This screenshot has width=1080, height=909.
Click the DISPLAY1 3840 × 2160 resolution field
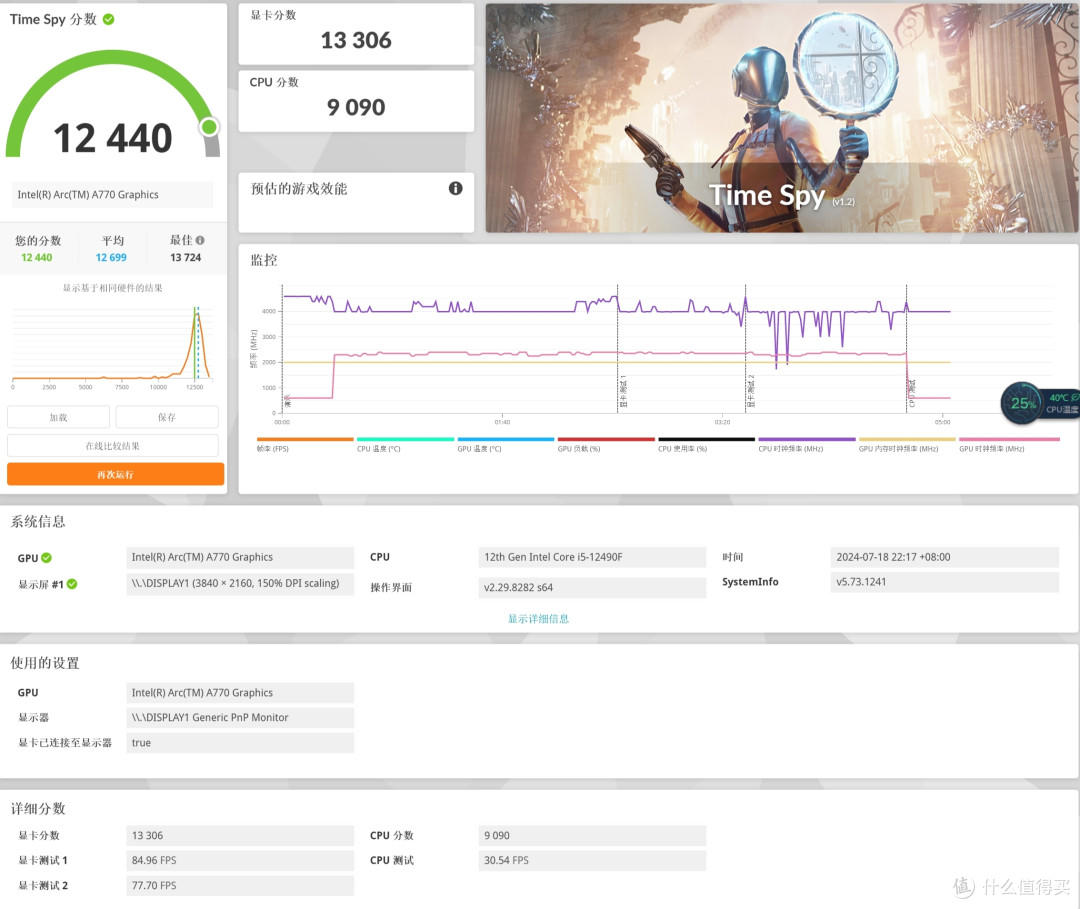[240, 583]
